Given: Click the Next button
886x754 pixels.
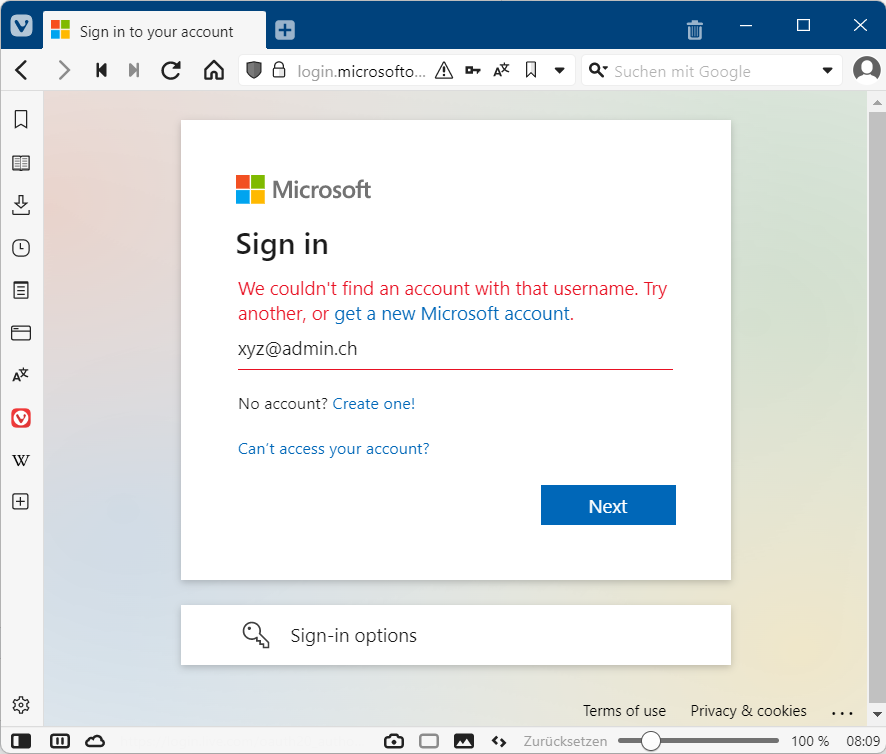Looking at the screenshot, I should 608,505.
